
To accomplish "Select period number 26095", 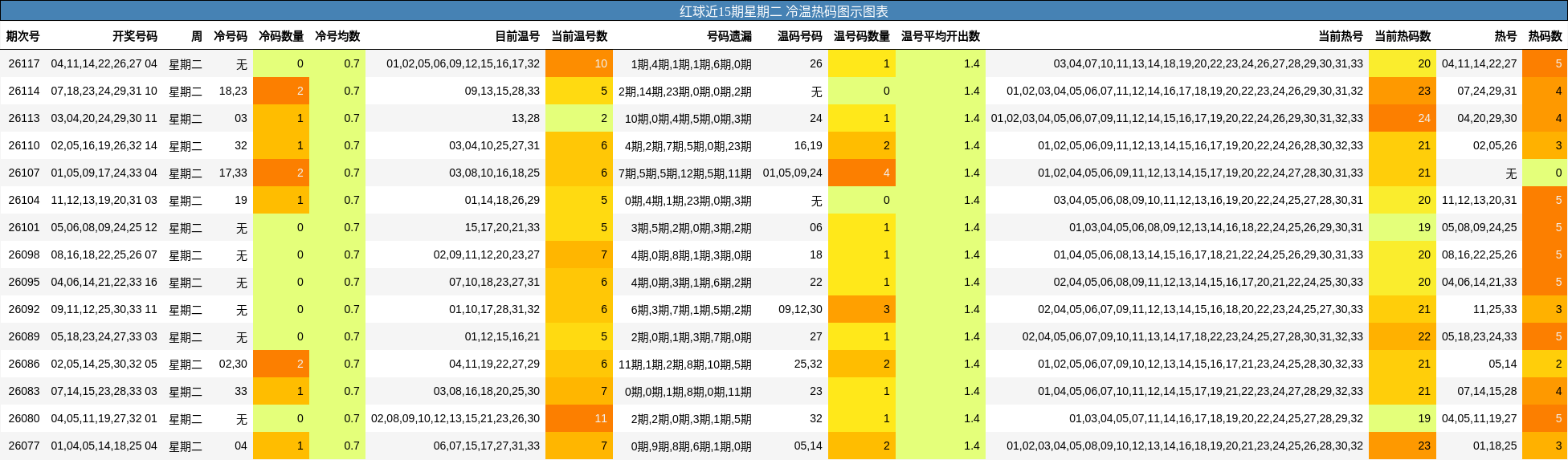I will point(24,282).
